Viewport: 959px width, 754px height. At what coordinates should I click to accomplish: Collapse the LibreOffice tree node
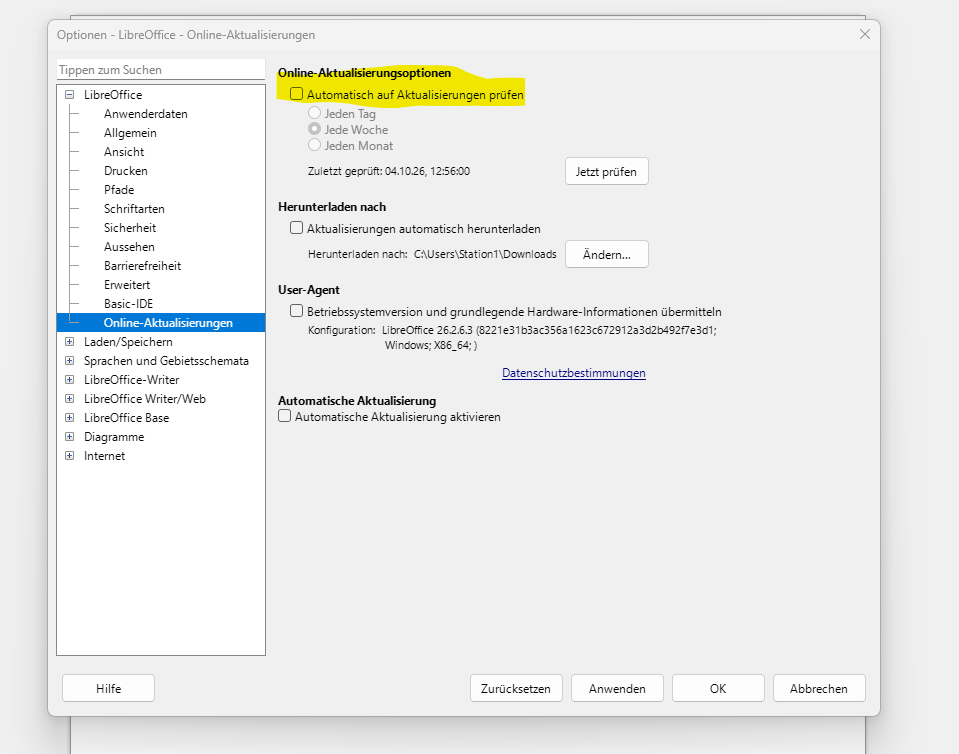[70, 95]
